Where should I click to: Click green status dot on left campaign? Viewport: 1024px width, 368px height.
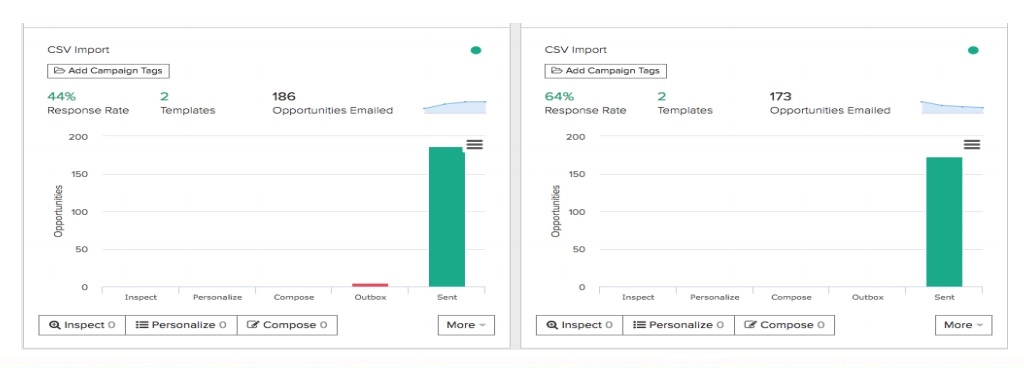pyautogui.click(x=476, y=50)
